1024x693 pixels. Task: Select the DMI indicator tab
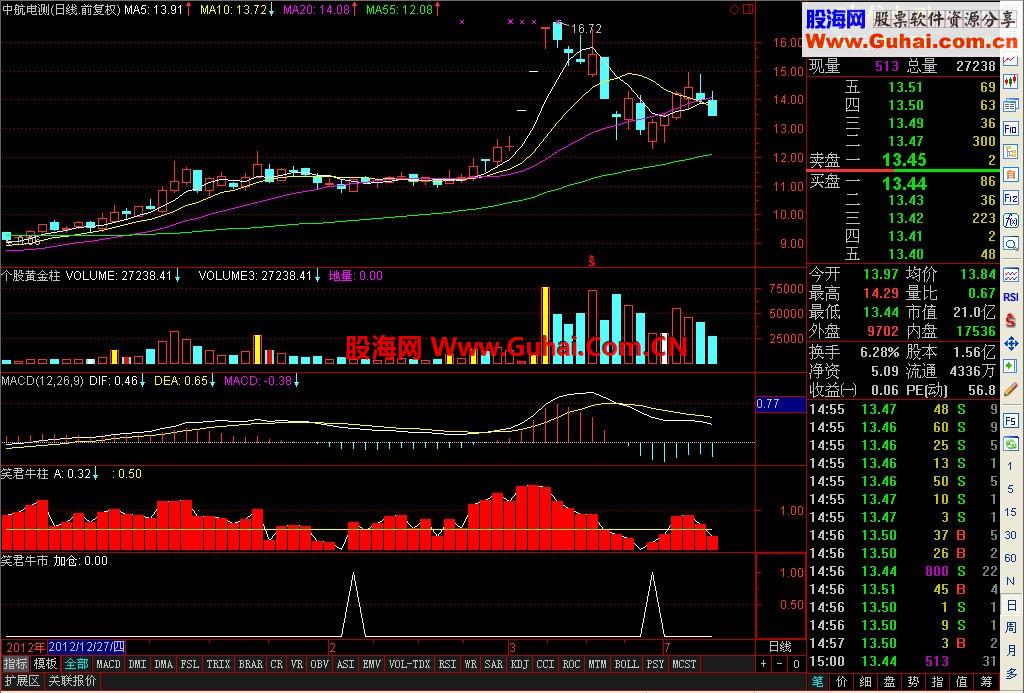tap(137, 664)
